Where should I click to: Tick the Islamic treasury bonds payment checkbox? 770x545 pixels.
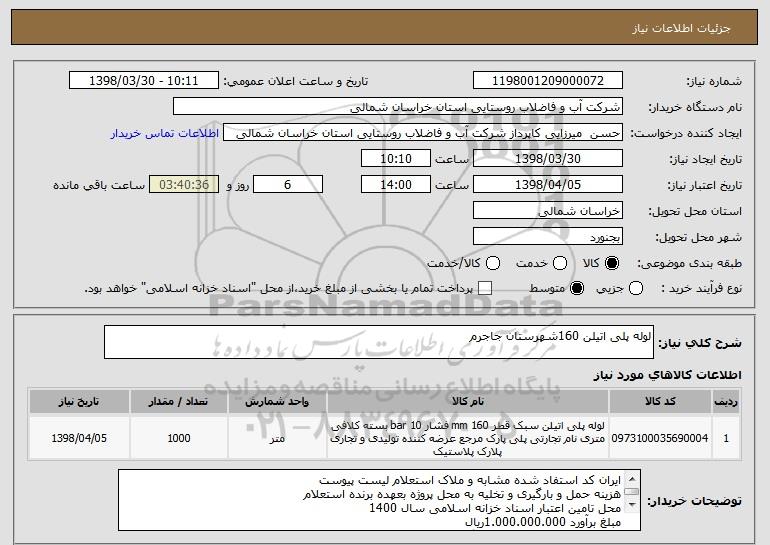485,288
